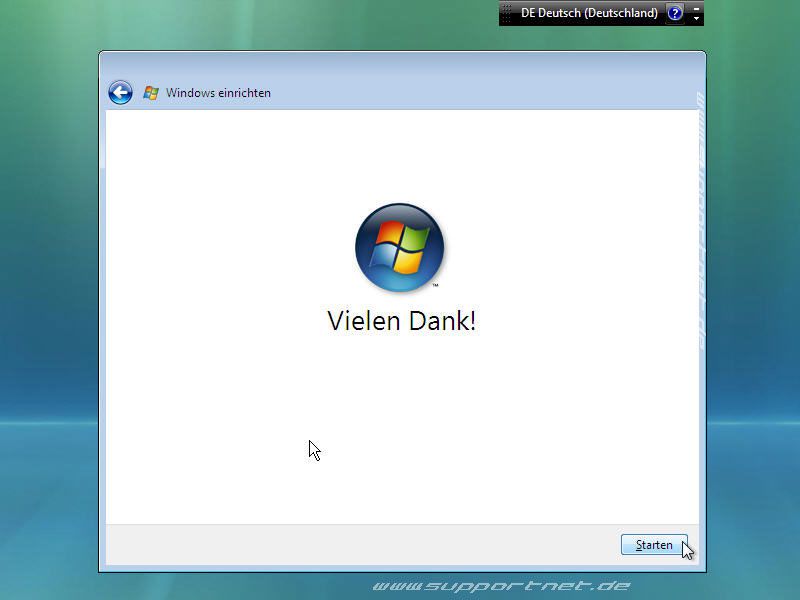Image resolution: width=800 pixels, height=600 pixels.
Task: Click the small Windows flag icon in header
Action: click(x=151, y=93)
